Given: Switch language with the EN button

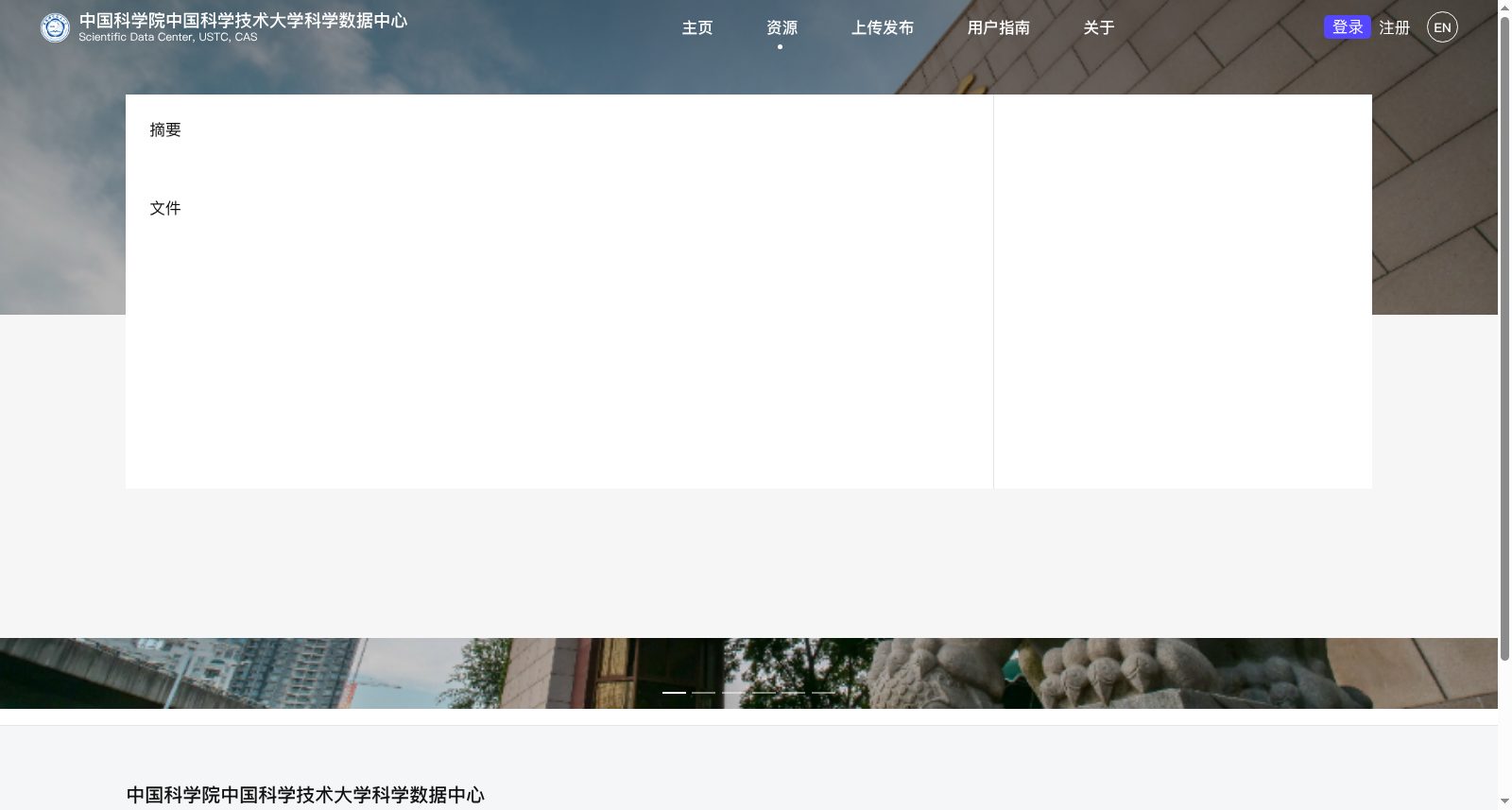Looking at the screenshot, I should (1442, 27).
